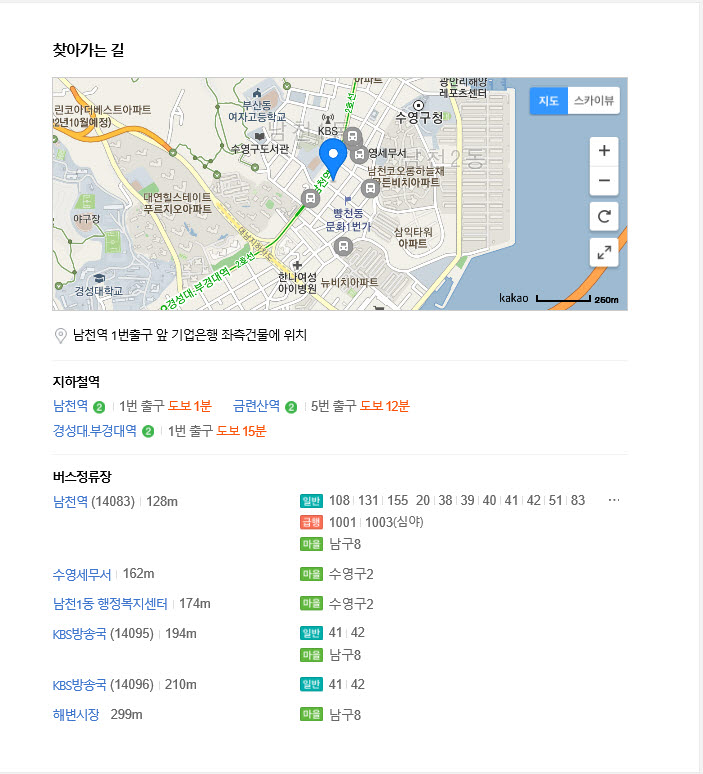703x774 pixels.
Task: Click 남구8 route under 남천역 stop
Action: point(345,544)
